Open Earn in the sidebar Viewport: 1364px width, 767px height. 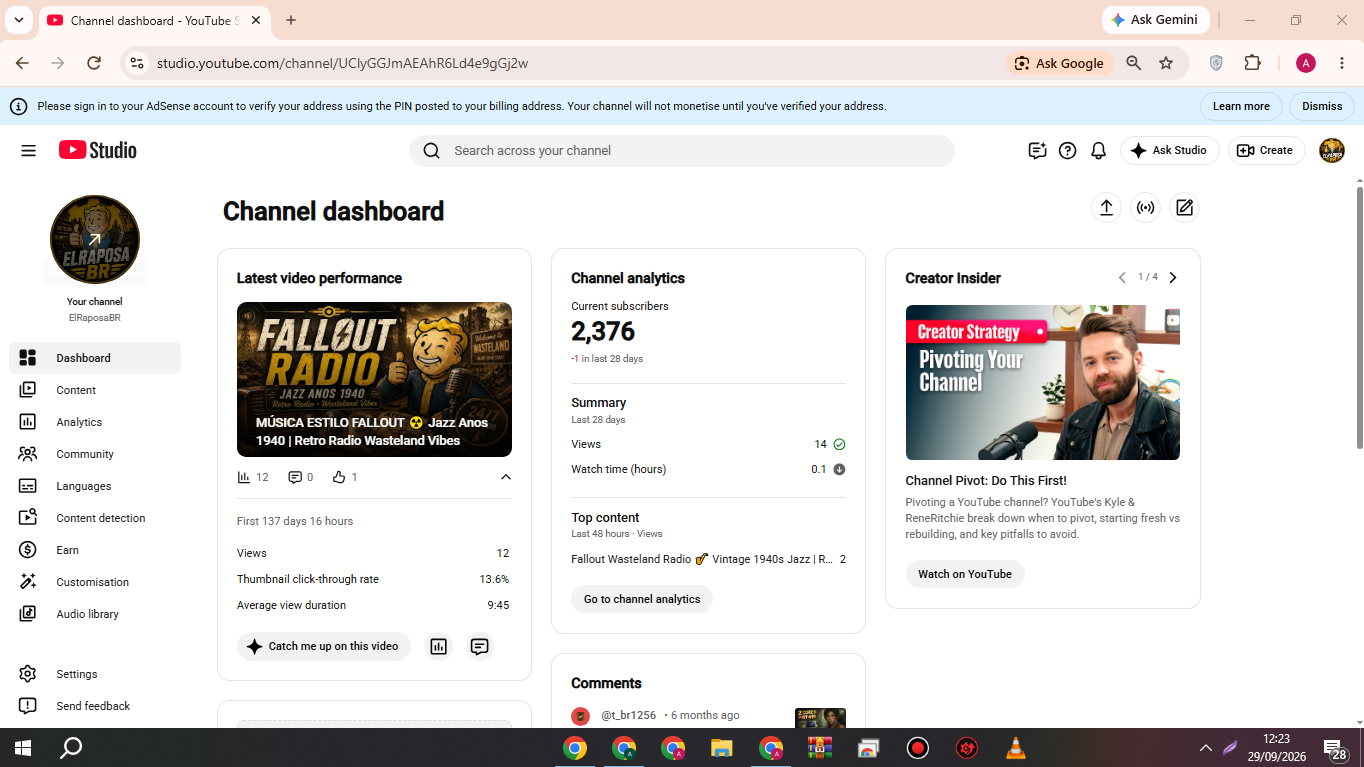tap(95, 550)
